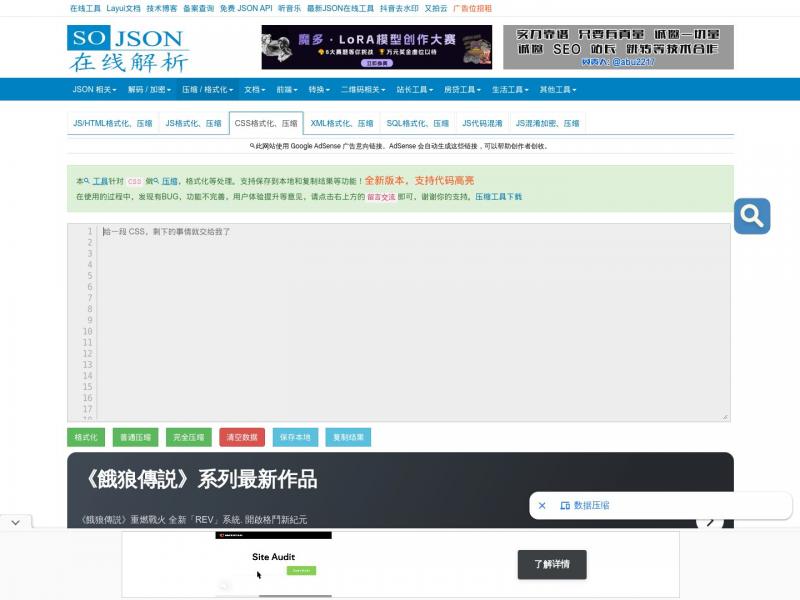Click the next arrow on the ad banner
Image resolution: width=800 pixels, height=600 pixels.
click(710, 520)
